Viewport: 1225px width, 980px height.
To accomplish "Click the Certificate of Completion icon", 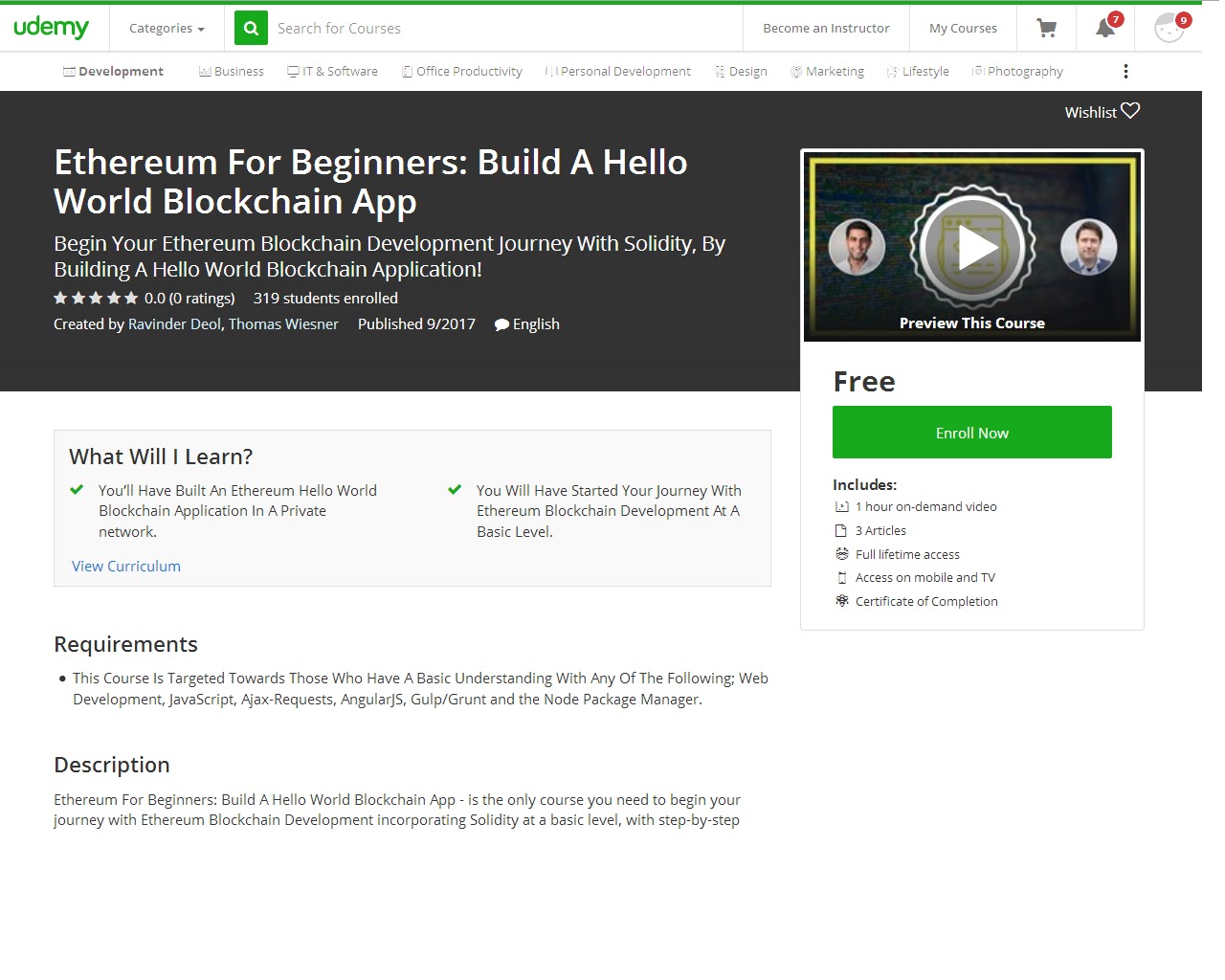I will (842, 601).
